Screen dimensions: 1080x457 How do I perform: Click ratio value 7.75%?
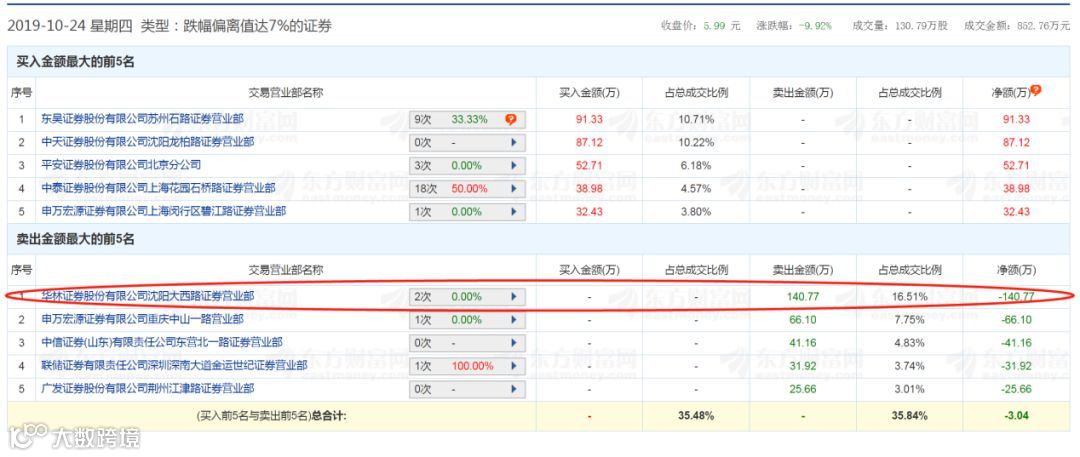(x=910, y=319)
